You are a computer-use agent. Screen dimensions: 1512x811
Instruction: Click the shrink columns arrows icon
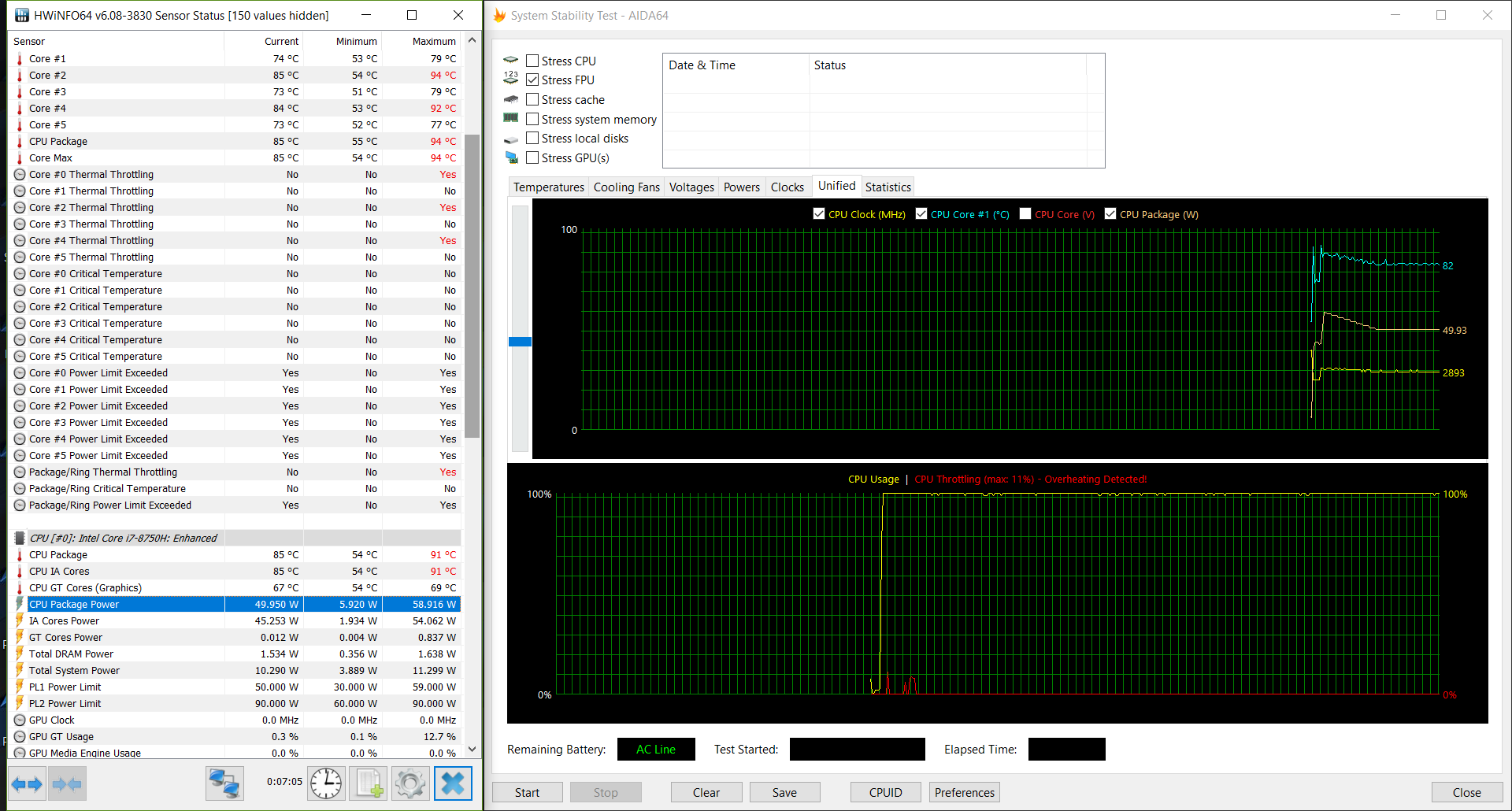(x=67, y=784)
